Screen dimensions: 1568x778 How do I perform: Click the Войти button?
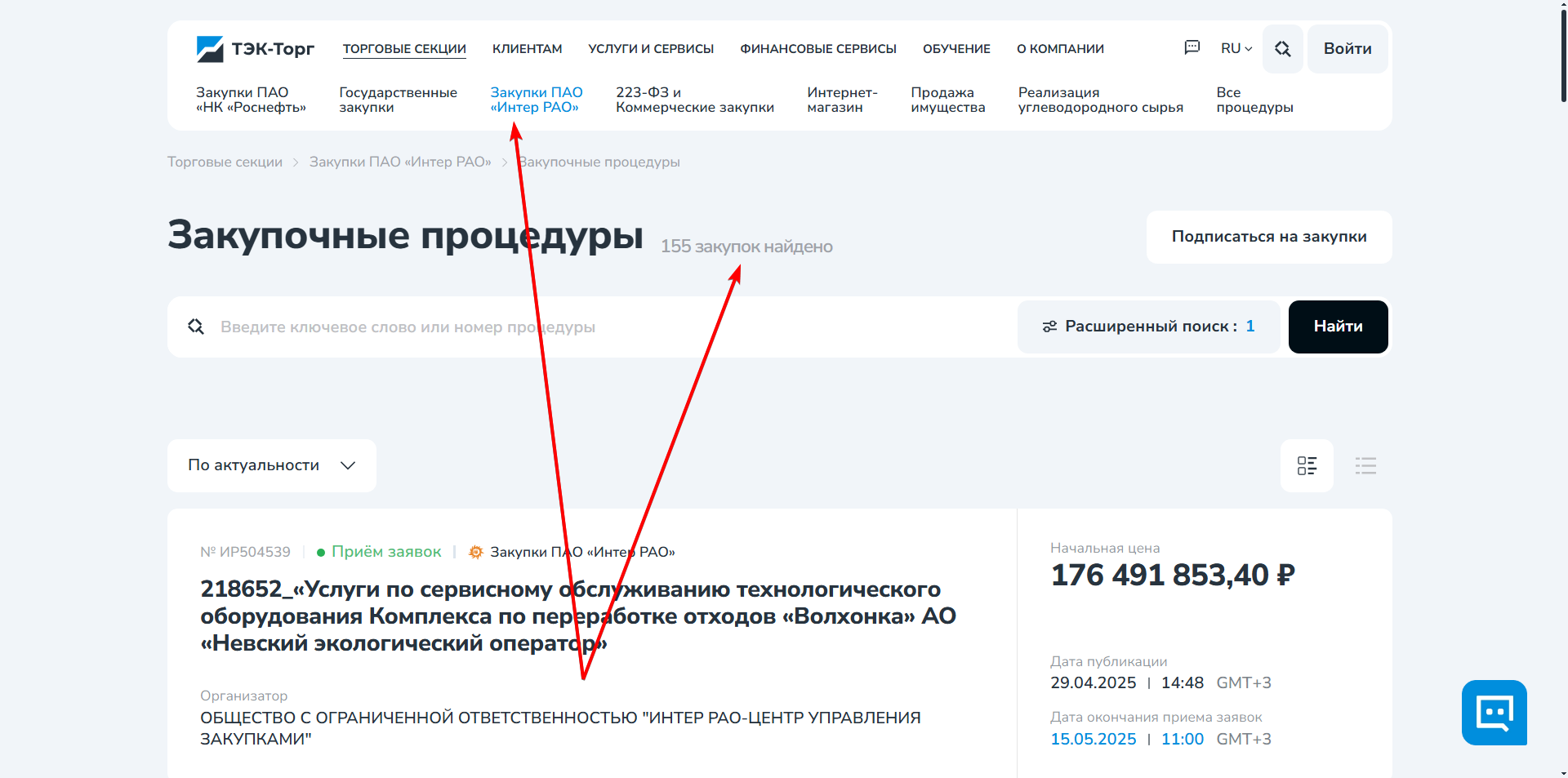(x=1347, y=49)
